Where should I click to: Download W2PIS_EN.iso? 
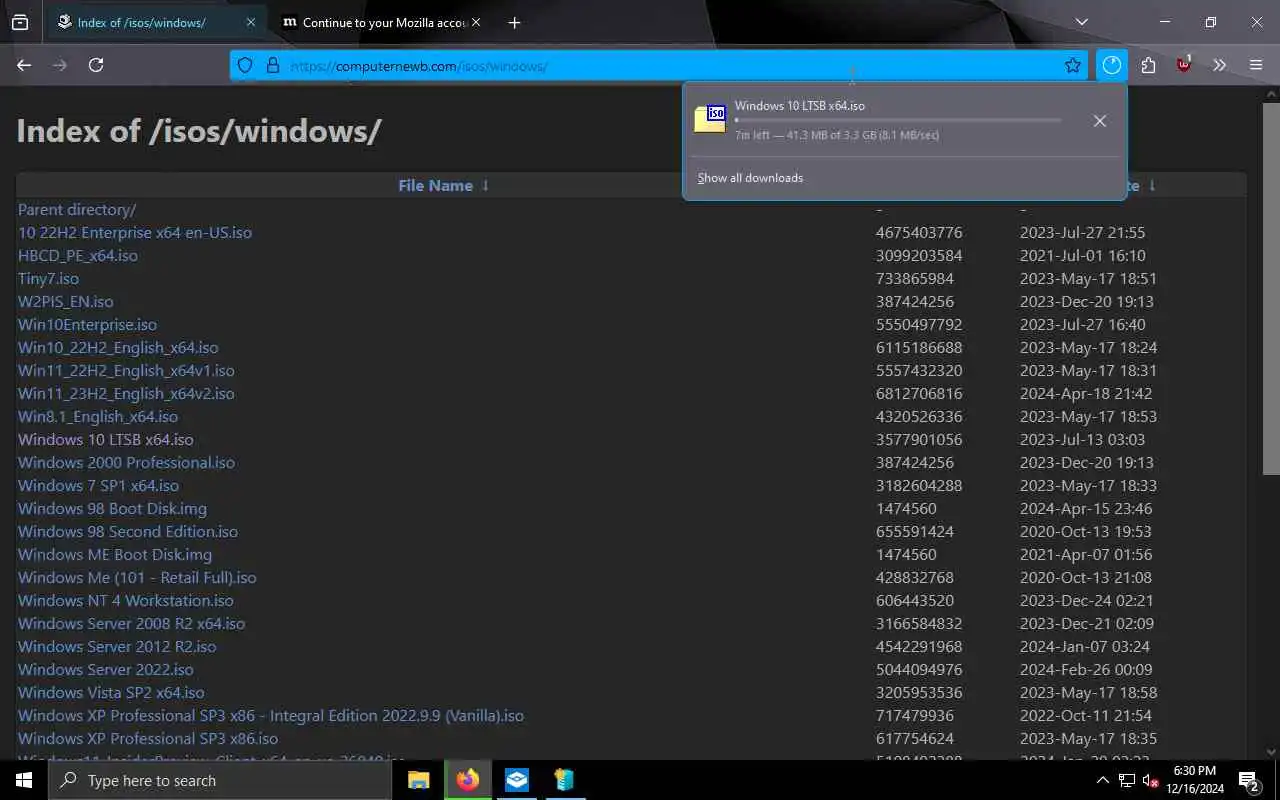pyautogui.click(x=66, y=302)
